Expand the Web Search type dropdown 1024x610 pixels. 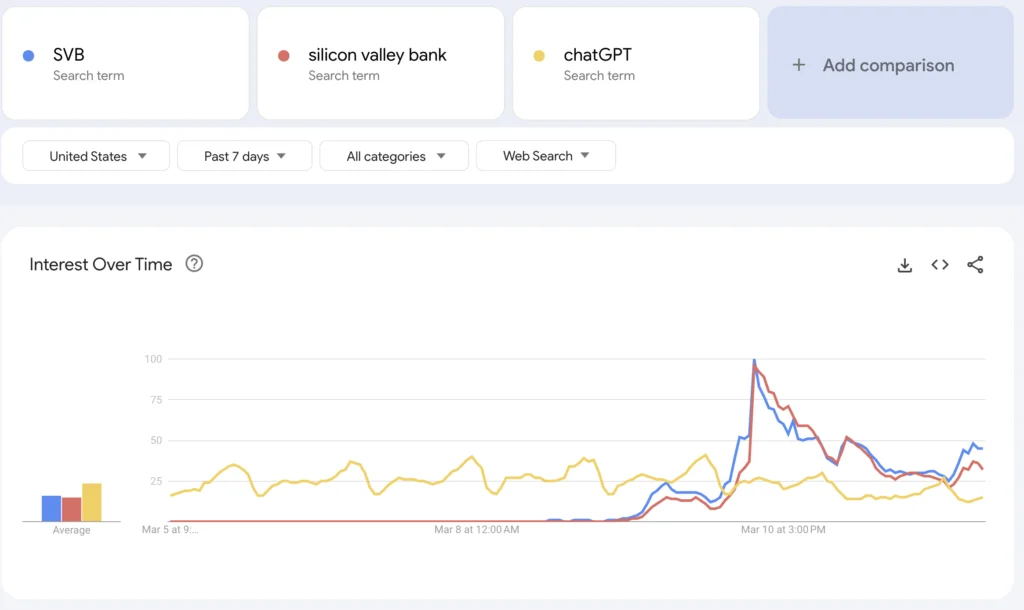pos(545,156)
